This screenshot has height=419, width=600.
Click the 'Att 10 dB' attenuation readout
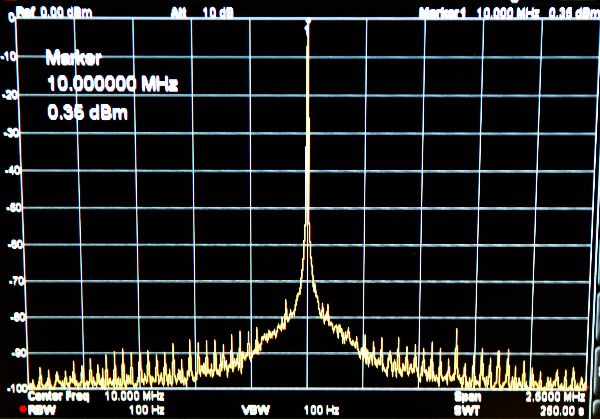[x=202, y=13]
